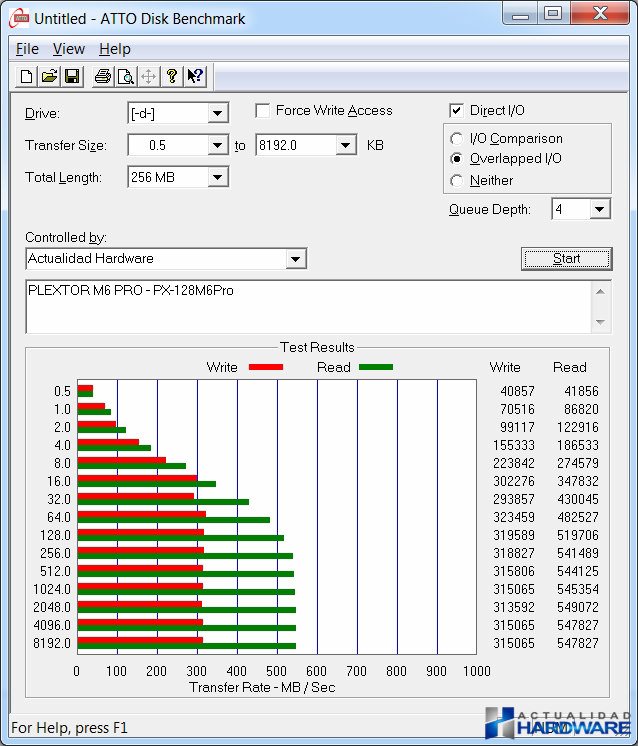Open Print Preview from the toolbar
The image size is (638, 746).
pos(125,77)
